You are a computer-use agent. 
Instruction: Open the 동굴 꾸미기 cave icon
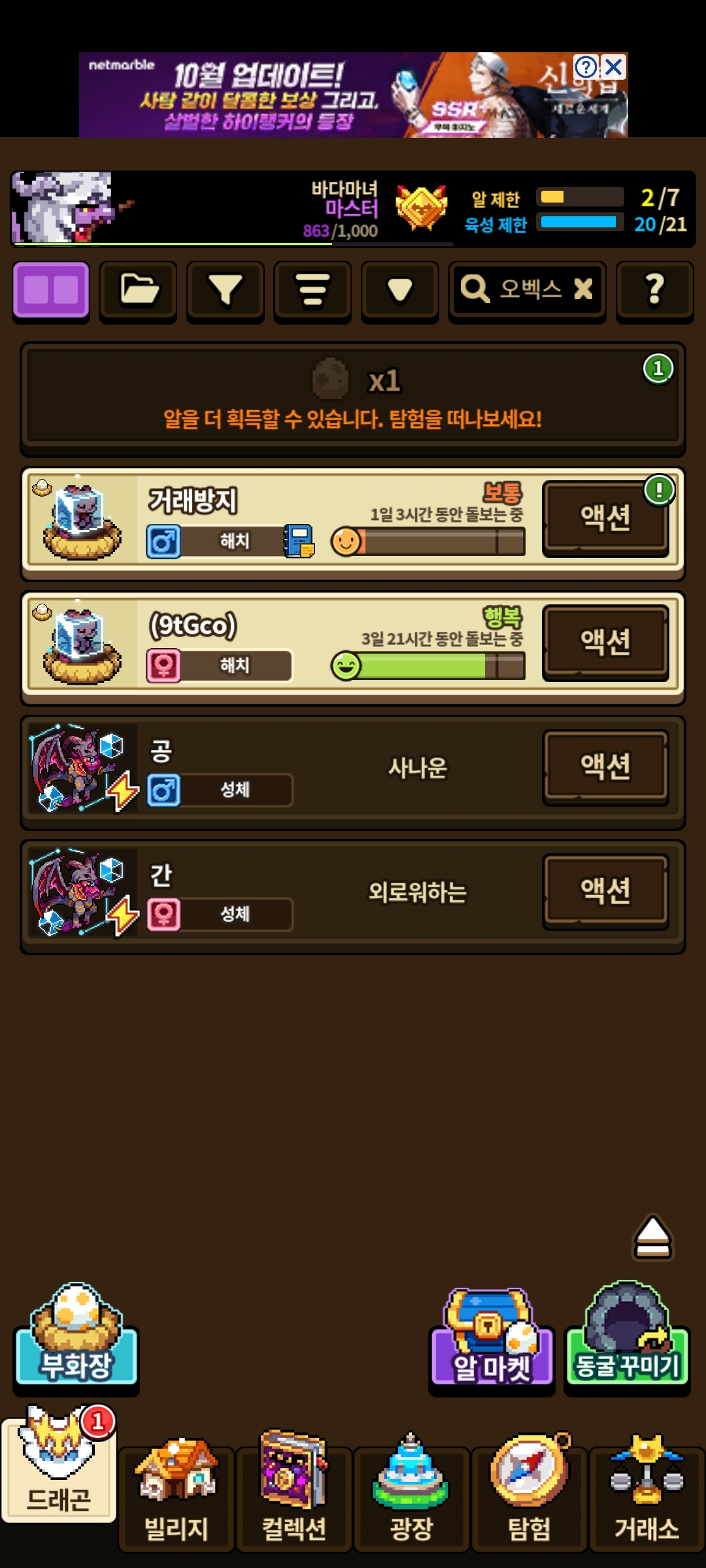627,1336
